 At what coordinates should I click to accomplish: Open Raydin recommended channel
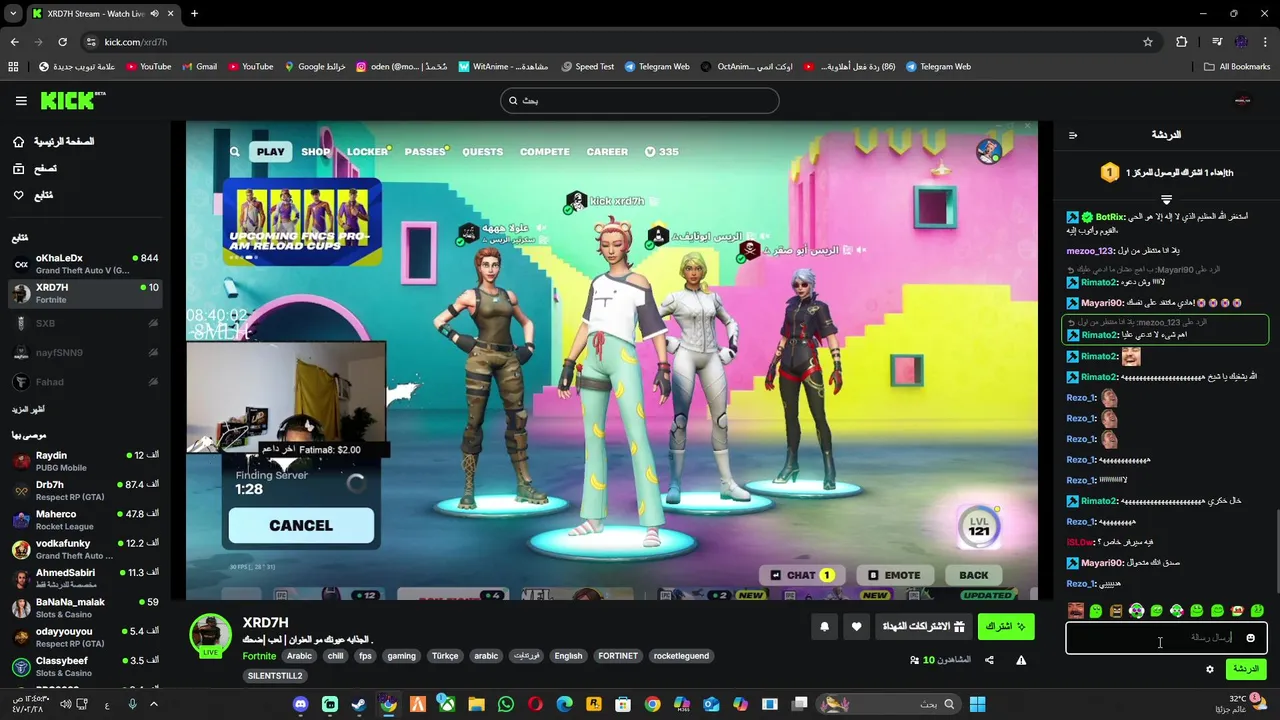pos(85,461)
